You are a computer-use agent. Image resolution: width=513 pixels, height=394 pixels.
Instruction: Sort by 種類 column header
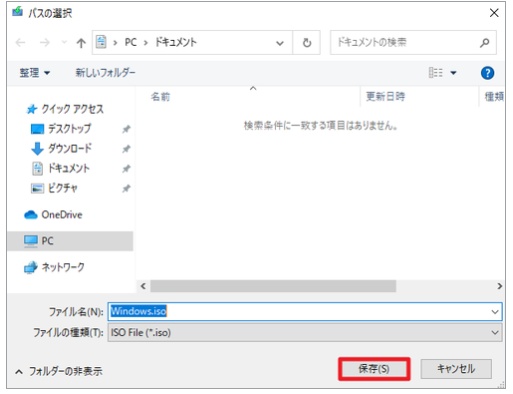coord(494,97)
